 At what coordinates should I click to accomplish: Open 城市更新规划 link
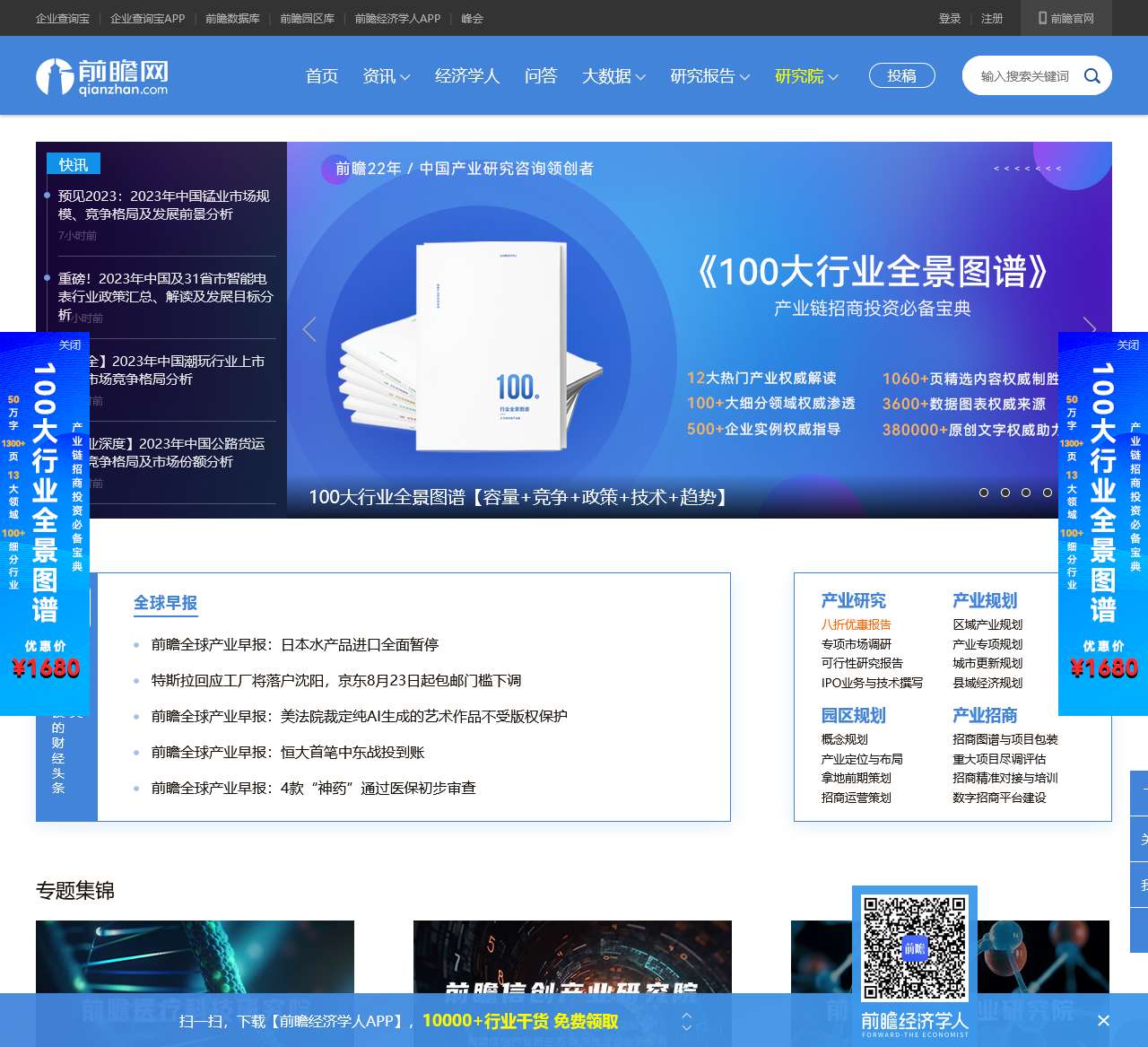(987, 663)
